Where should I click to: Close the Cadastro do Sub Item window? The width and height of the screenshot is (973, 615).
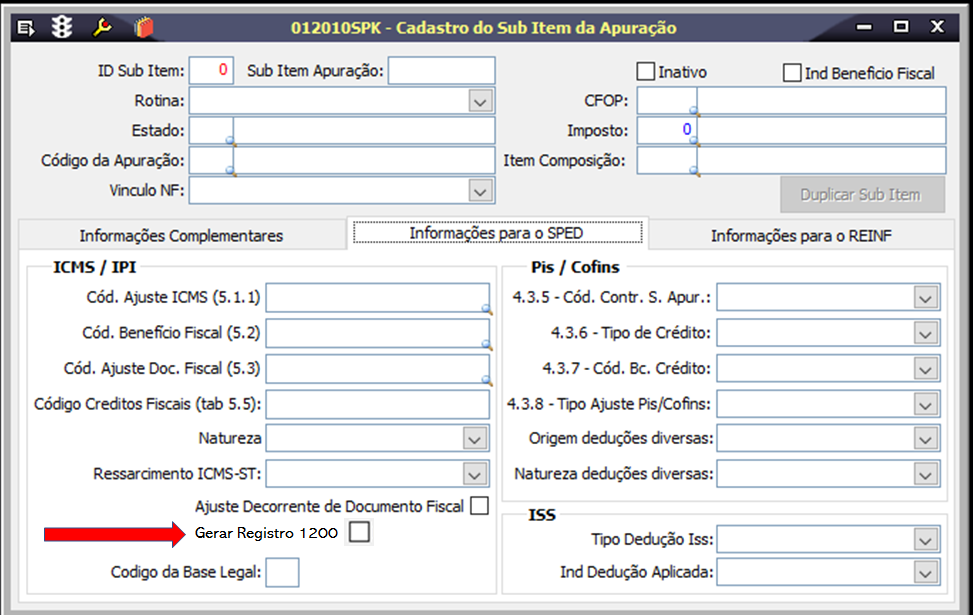937,27
